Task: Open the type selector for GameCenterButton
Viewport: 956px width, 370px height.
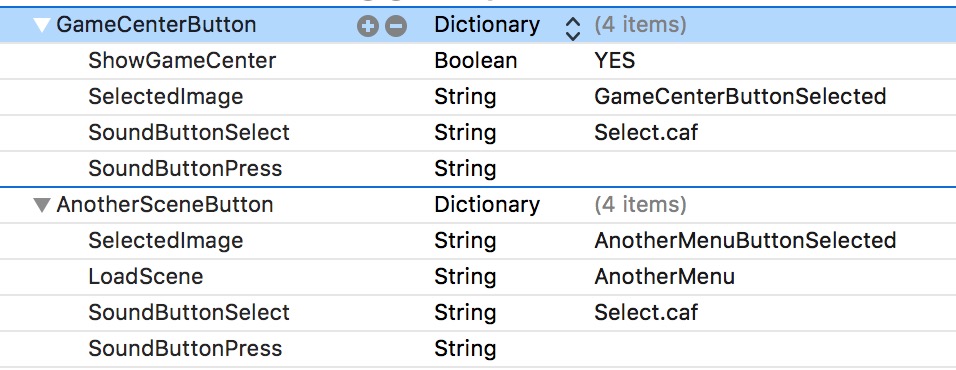Action: (x=573, y=28)
